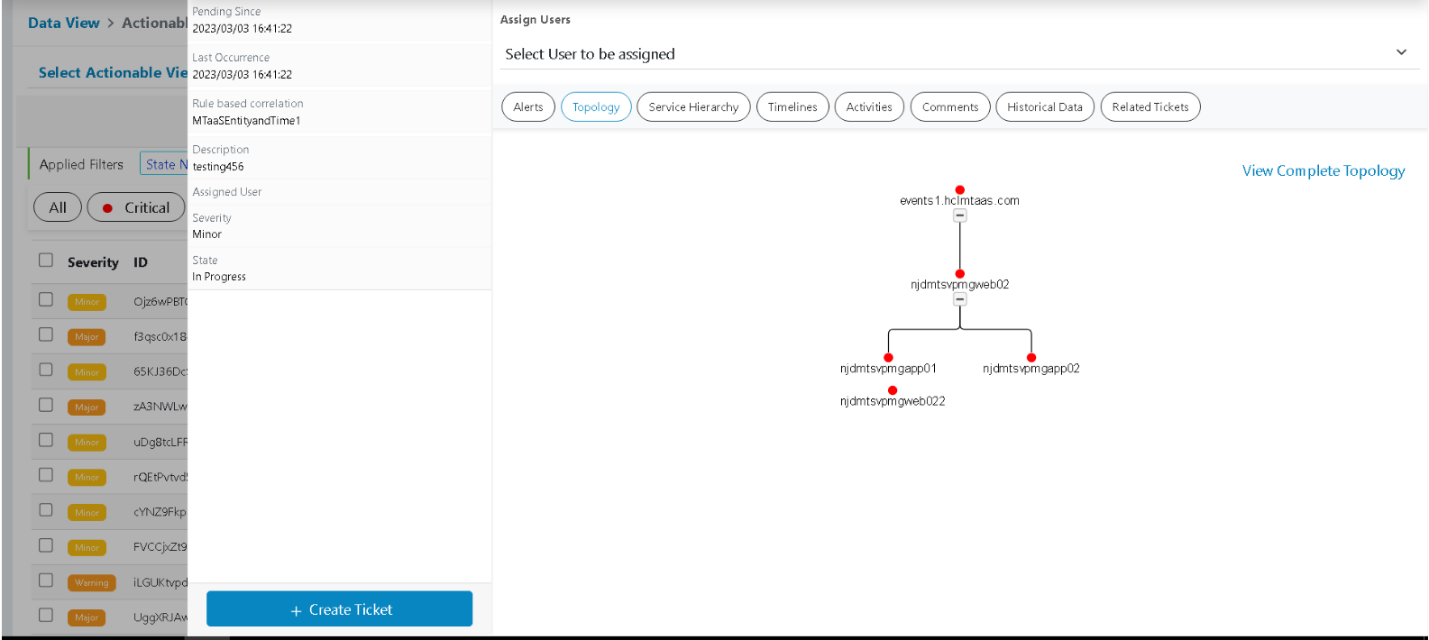The image size is (1429, 640).
Task: Click the red status dot above events1.hclmtaas.com
Action: 959,188
